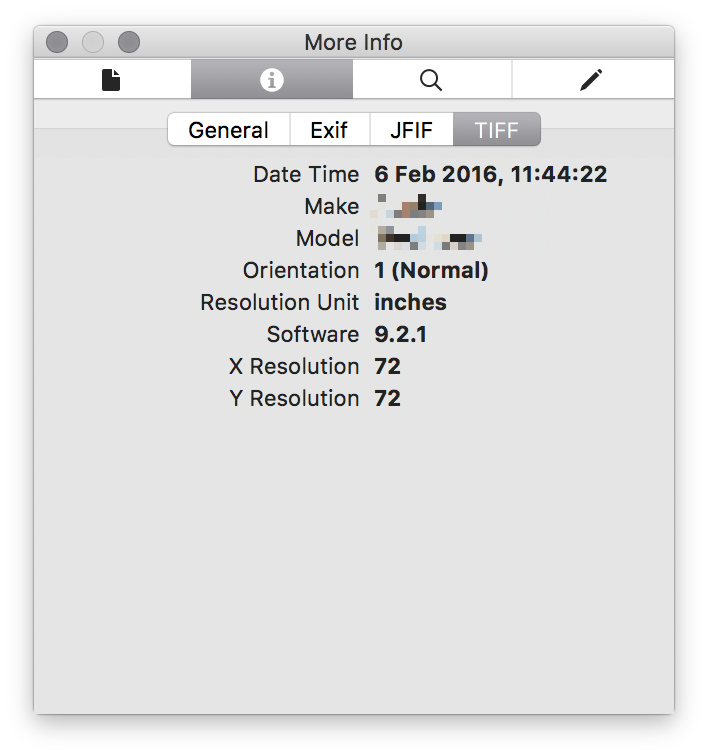Viewport: 708px width, 756px height.
Task: Open the Keywords magnifying glass panel
Action: (431, 80)
